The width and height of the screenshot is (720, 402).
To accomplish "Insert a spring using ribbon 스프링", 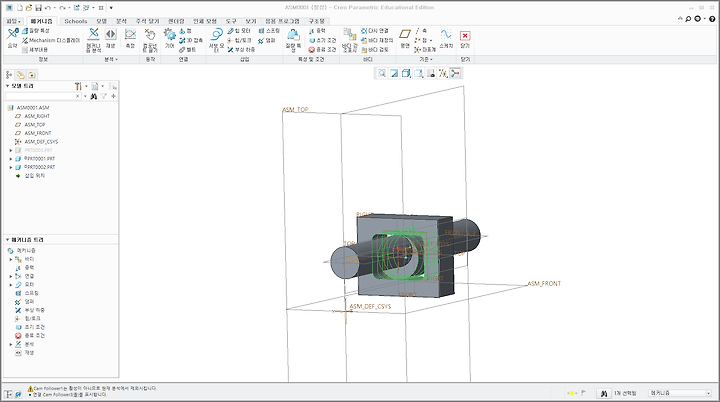I will (269, 31).
